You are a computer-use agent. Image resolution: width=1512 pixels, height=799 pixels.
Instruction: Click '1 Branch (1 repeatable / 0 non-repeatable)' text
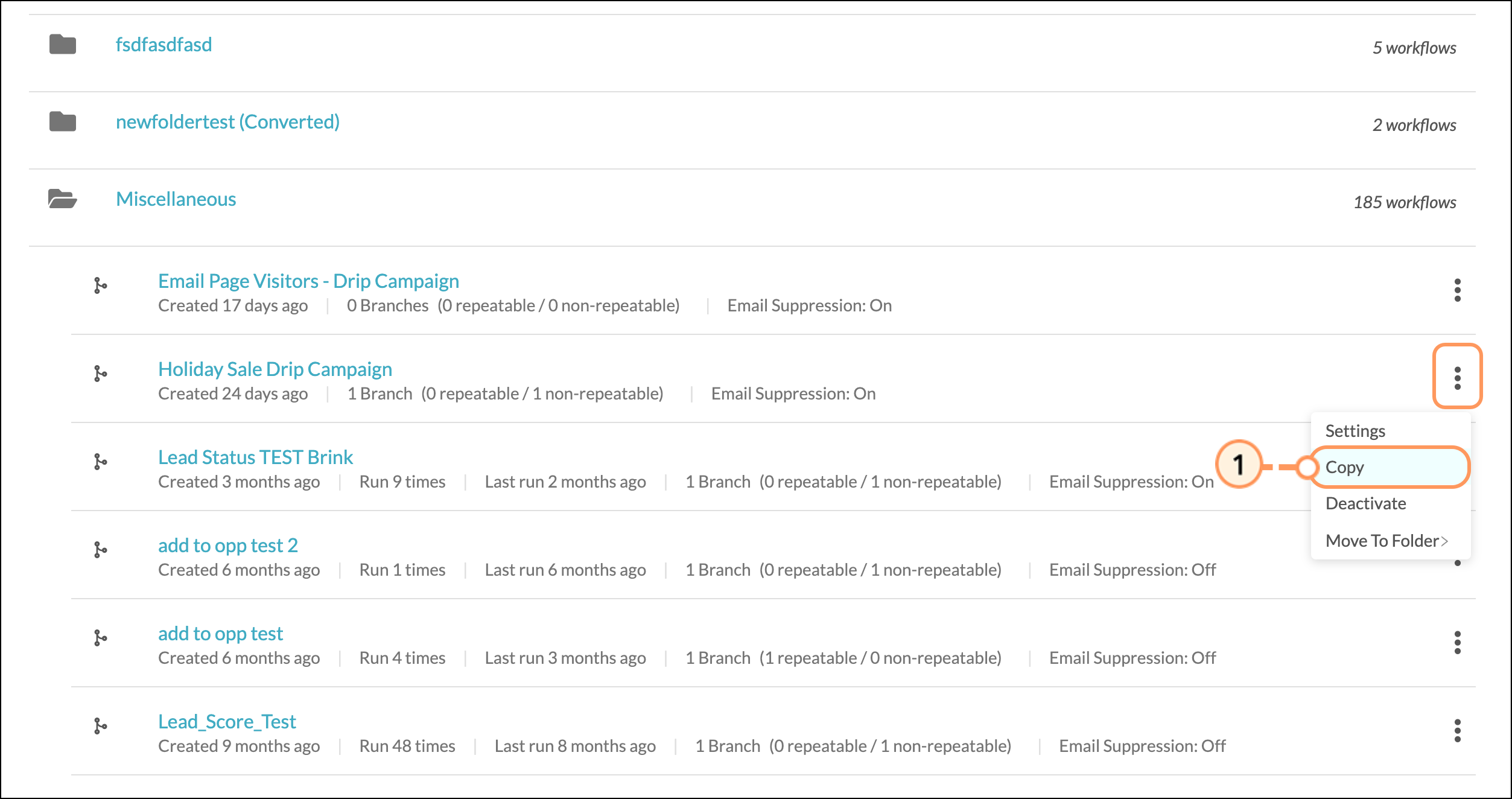[843, 658]
